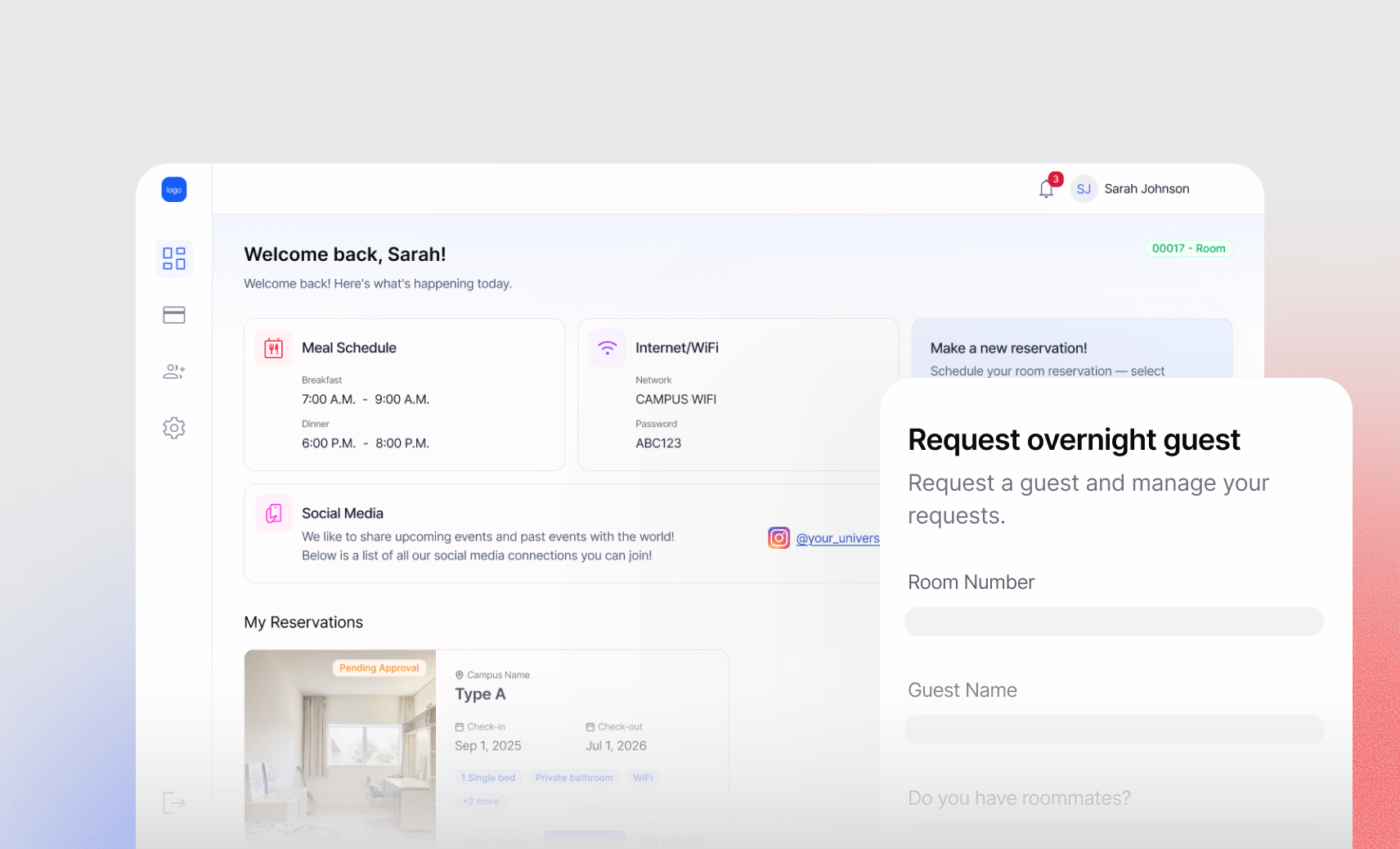Click the Internet/WiFi signal icon
Screen dimensions: 1400x849
pyautogui.click(x=607, y=348)
